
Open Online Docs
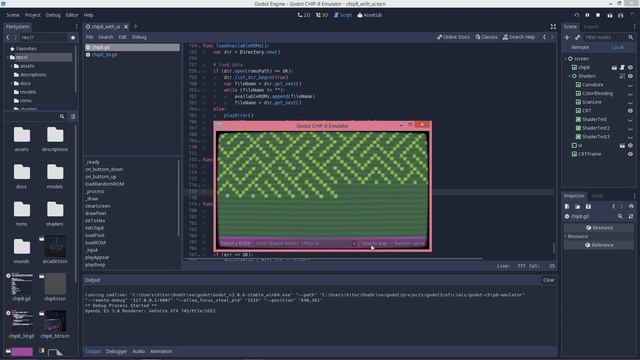[x=453, y=37]
